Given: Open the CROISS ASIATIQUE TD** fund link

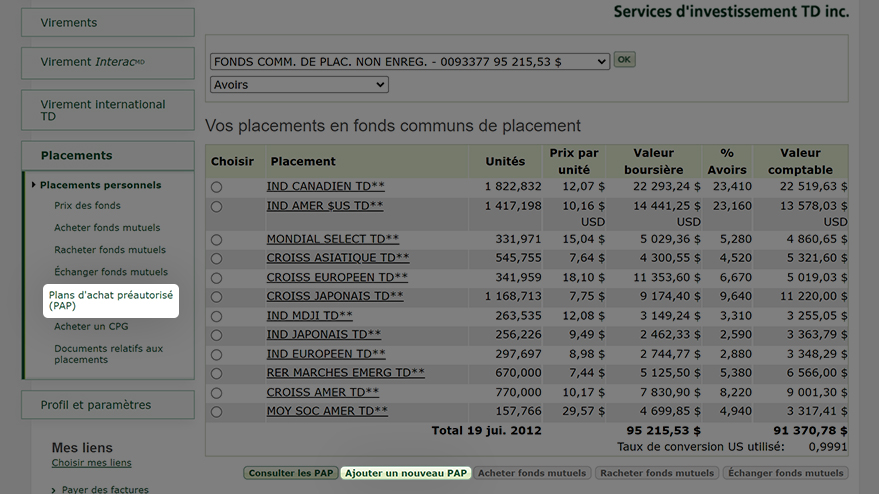Looking at the screenshot, I should [338, 258].
